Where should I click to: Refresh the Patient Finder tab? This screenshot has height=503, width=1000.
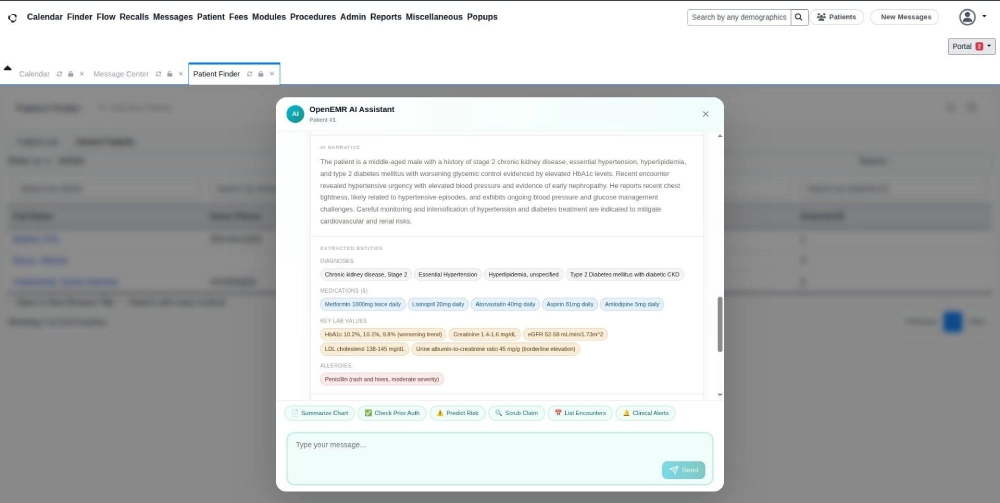coord(249,74)
